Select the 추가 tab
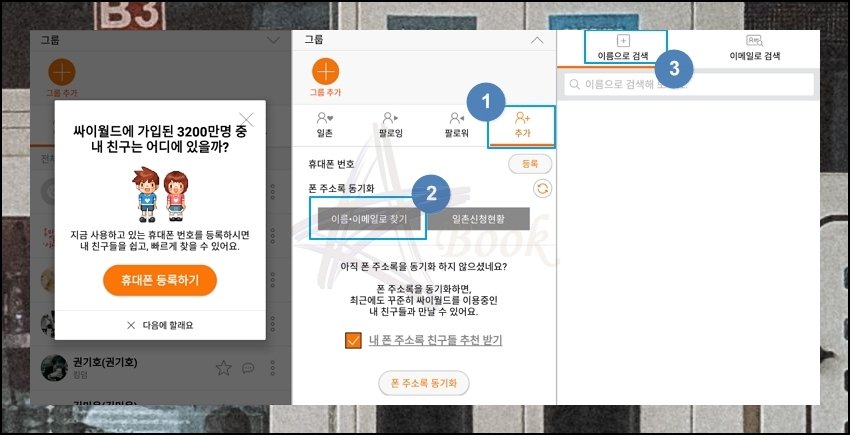850x435 pixels. [522, 125]
